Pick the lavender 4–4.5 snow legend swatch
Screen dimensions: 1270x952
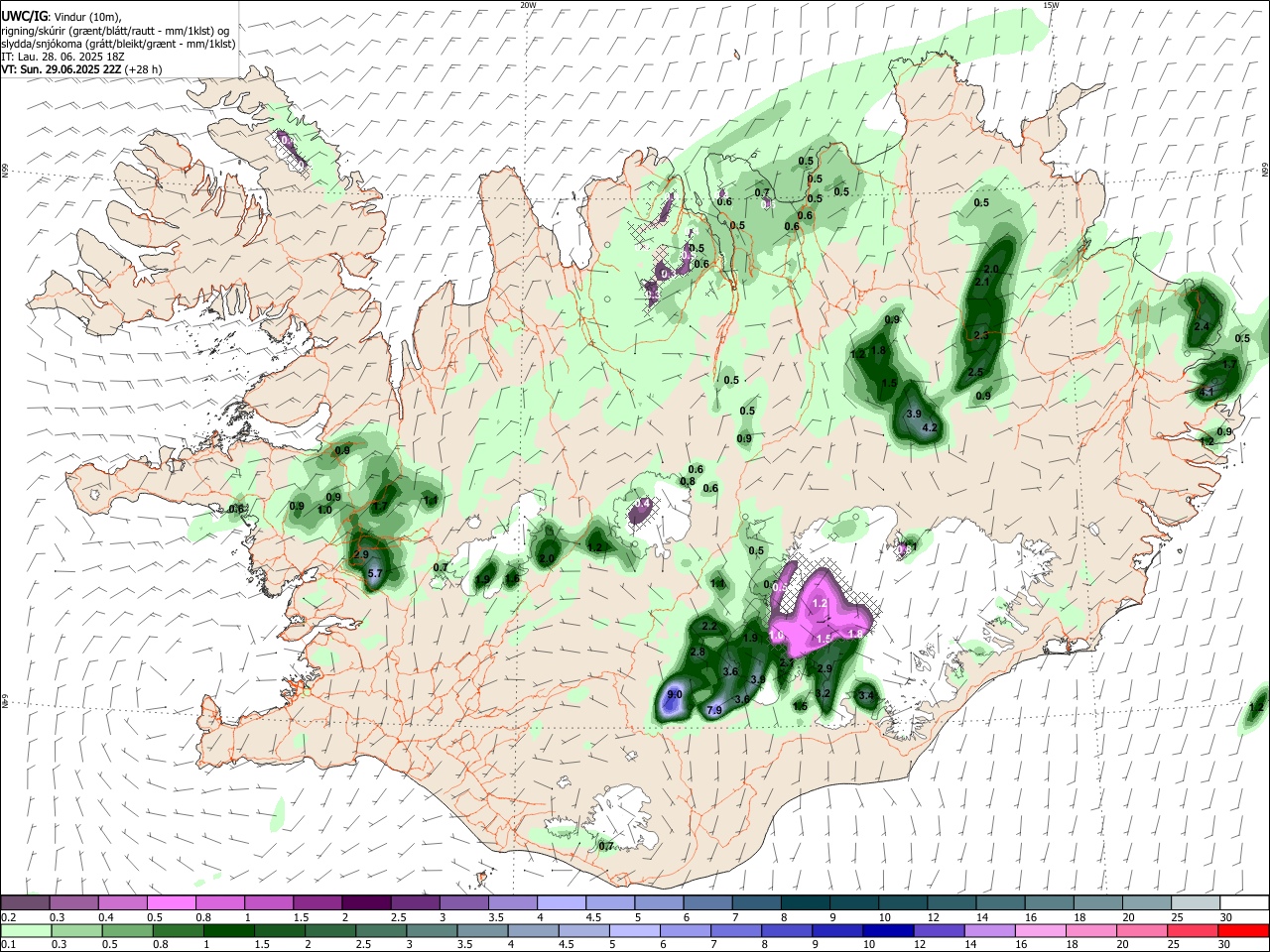561,903
